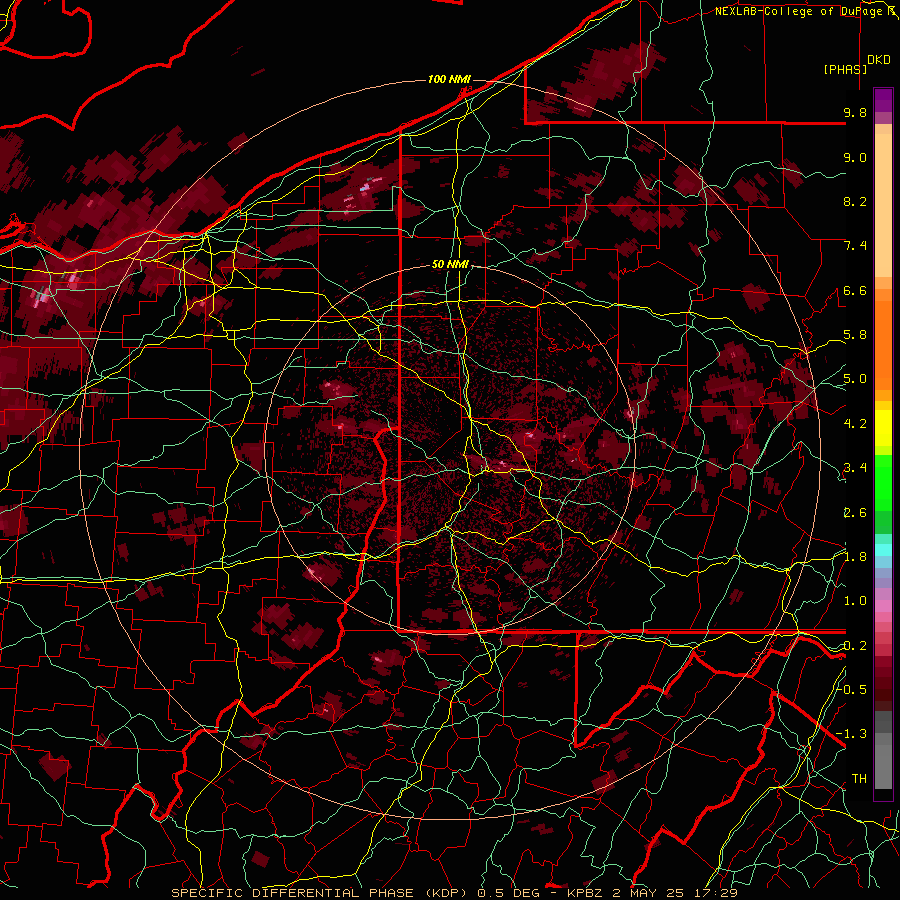Screen dimensions: 900x900
Task: Click the cyan segment of the color bar
Action: click(883, 550)
